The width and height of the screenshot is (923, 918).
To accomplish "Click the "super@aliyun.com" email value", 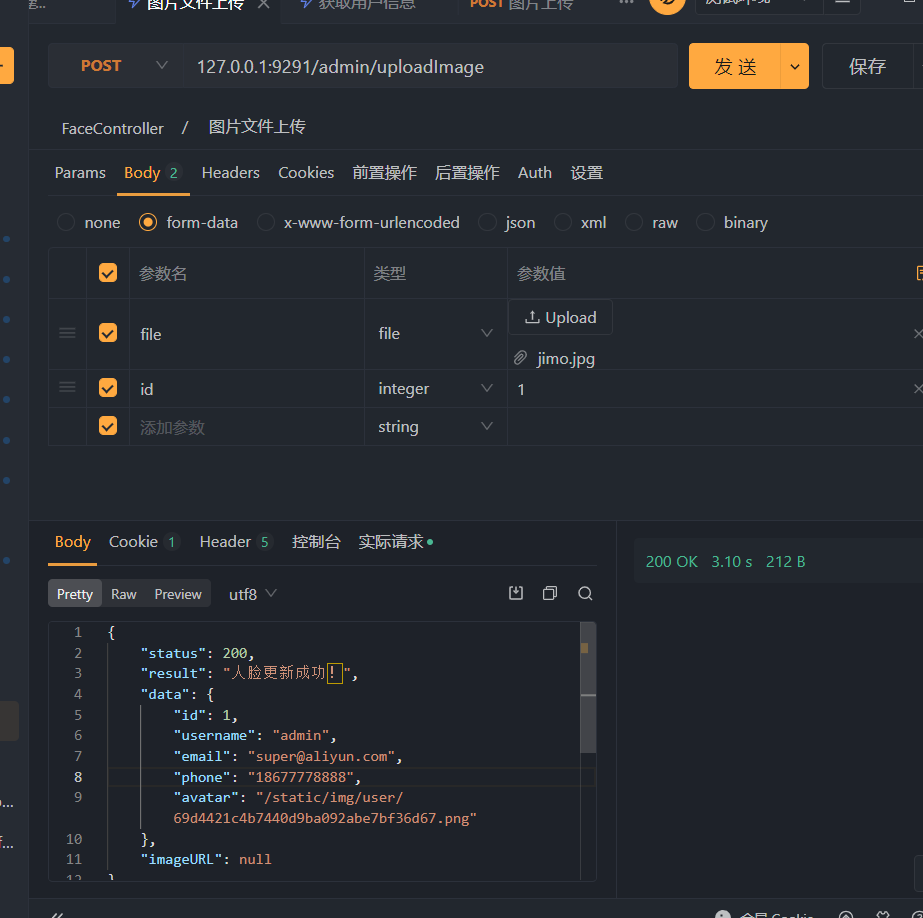I will 321,756.
